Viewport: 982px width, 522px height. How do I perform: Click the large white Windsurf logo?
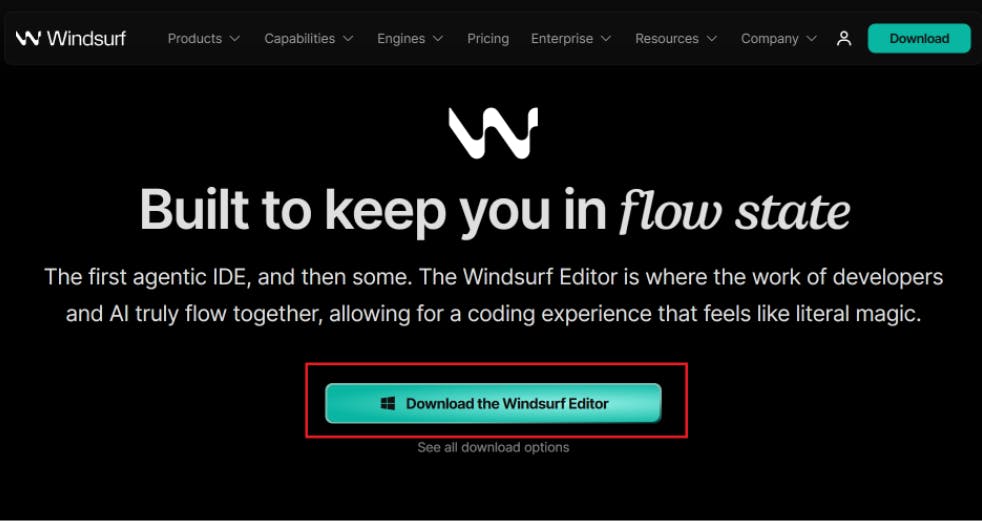(493, 133)
